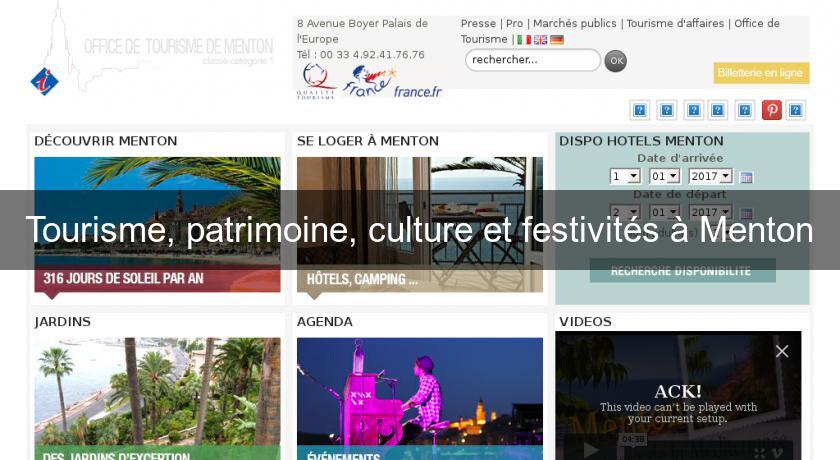Click the last blue social icon right of Pinterest
The height and width of the screenshot is (460, 840).
click(x=796, y=110)
